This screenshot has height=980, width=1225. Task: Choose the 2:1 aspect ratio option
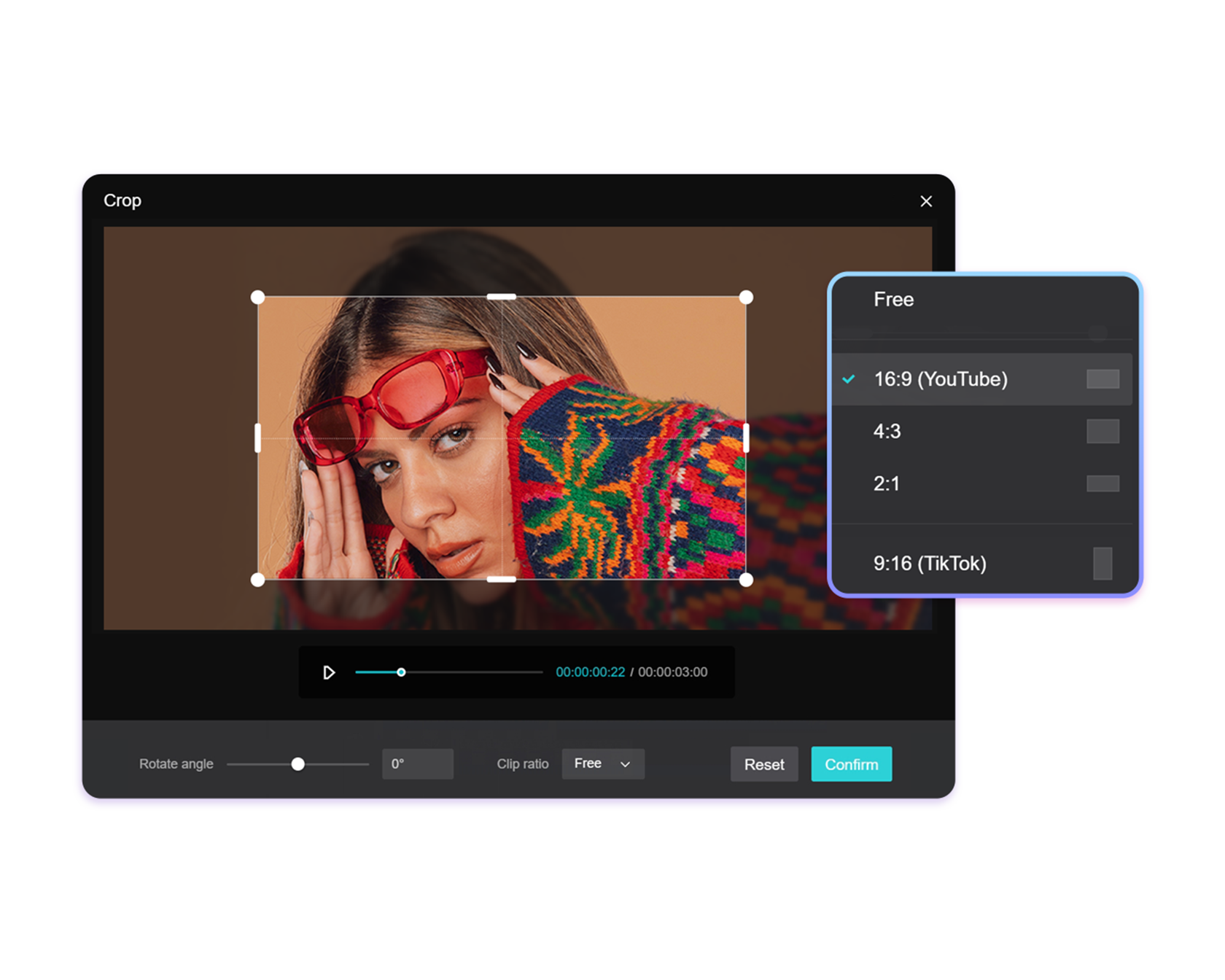[x=886, y=483]
